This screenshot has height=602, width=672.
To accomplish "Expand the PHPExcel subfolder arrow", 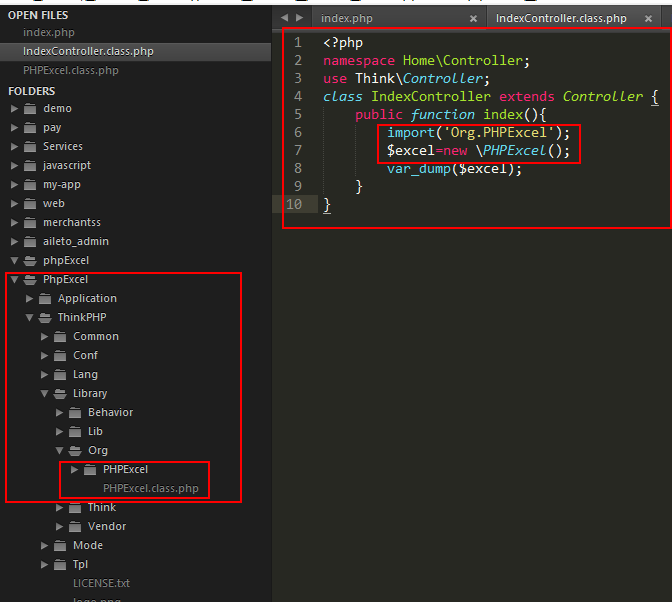I will coord(74,470).
